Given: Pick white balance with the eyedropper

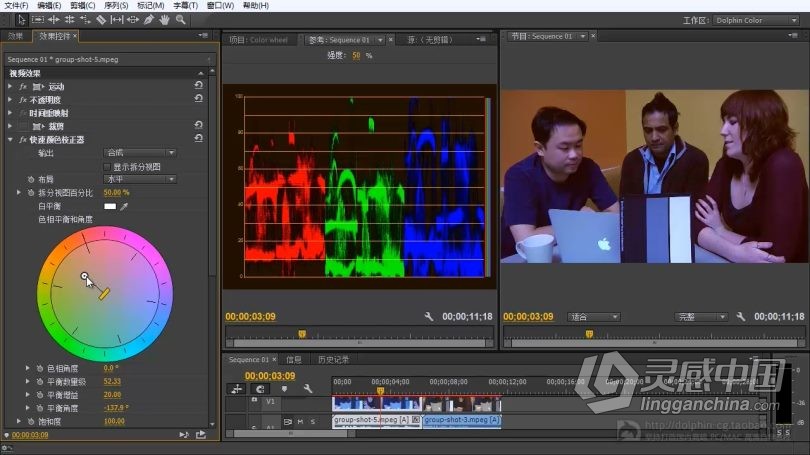Looking at the screenshot, I should point(124,206).
